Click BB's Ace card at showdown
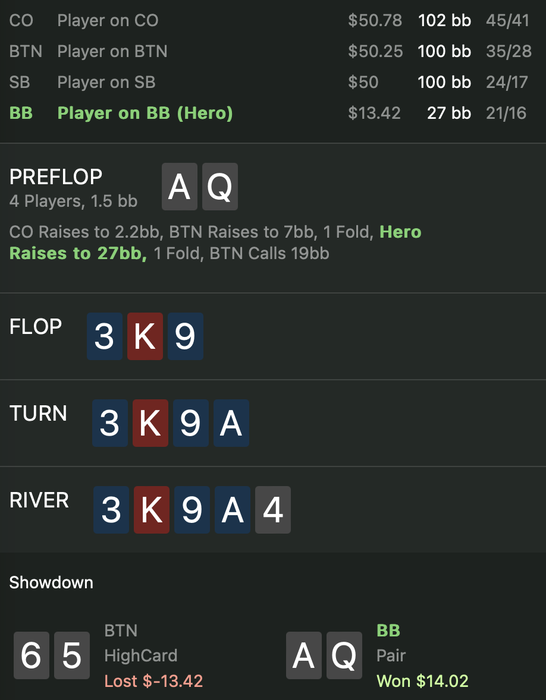The height and width of the screenshot is (700, 546). (x=304, y=655)
